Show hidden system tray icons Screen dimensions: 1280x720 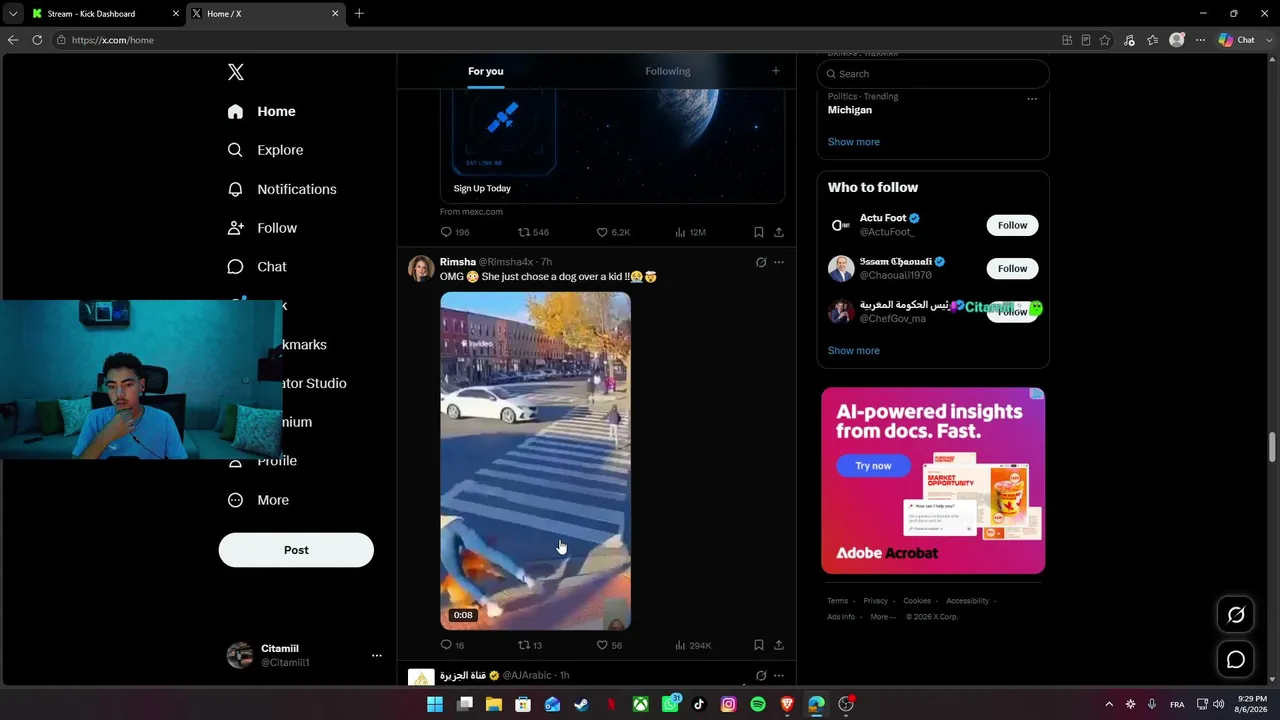(1108, 704)
